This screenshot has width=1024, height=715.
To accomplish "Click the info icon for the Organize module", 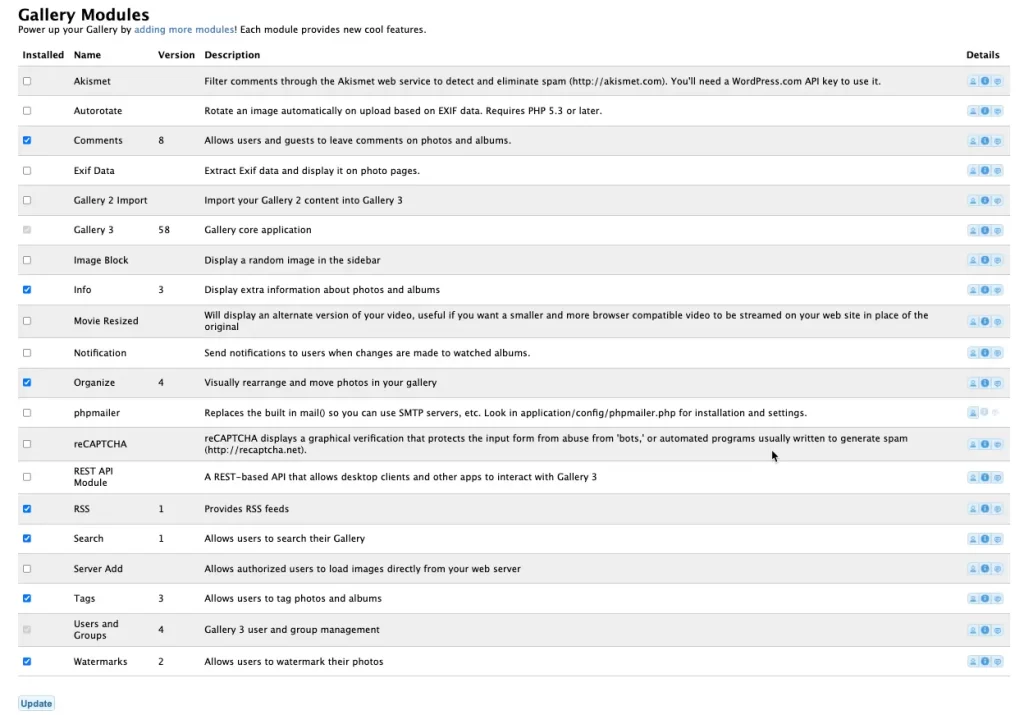I will pyautogui.click(x=985, y=383).
